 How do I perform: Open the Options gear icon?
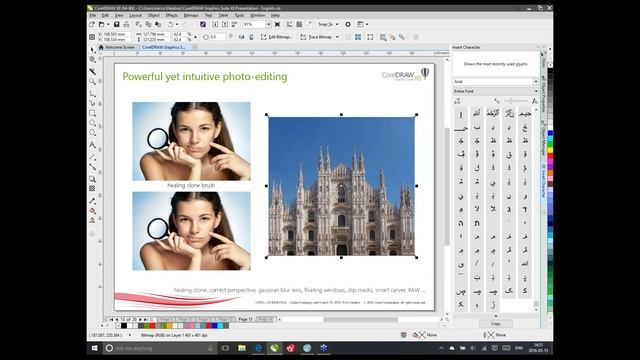(x=348, y=24)
